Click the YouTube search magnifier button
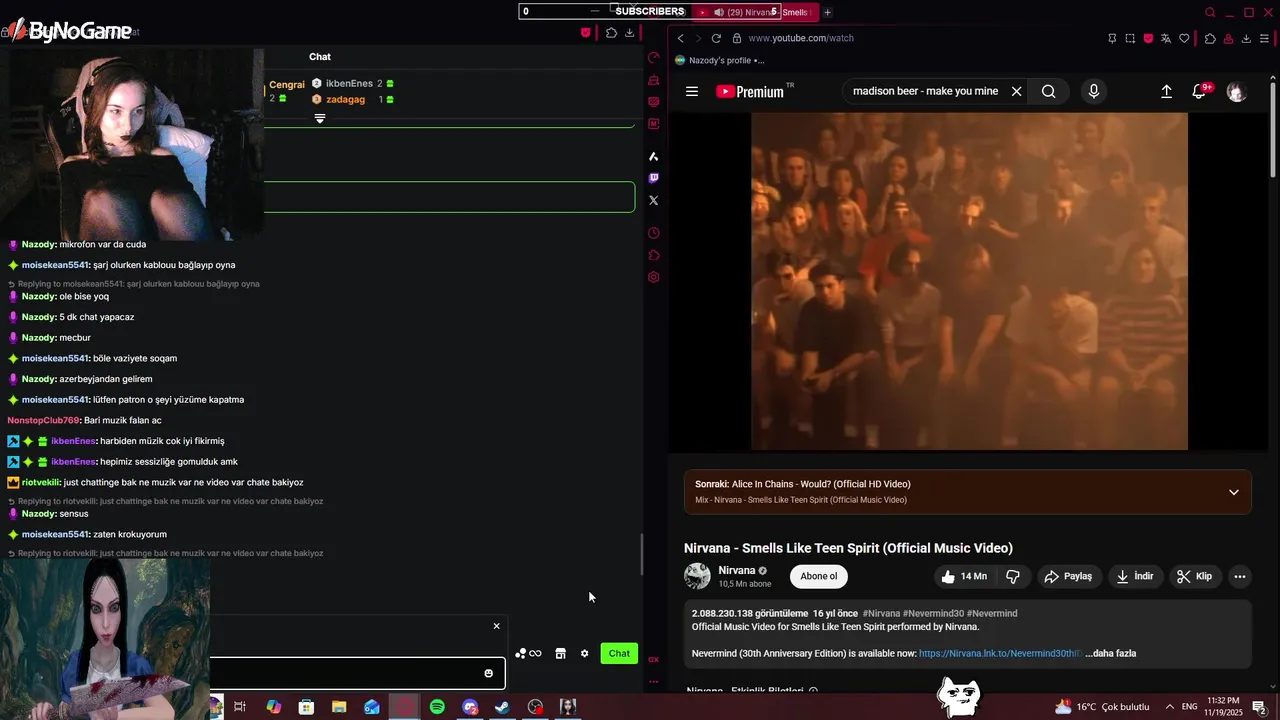The width and height of the screenshot is (1280, 720). (x=1048, y=91)
